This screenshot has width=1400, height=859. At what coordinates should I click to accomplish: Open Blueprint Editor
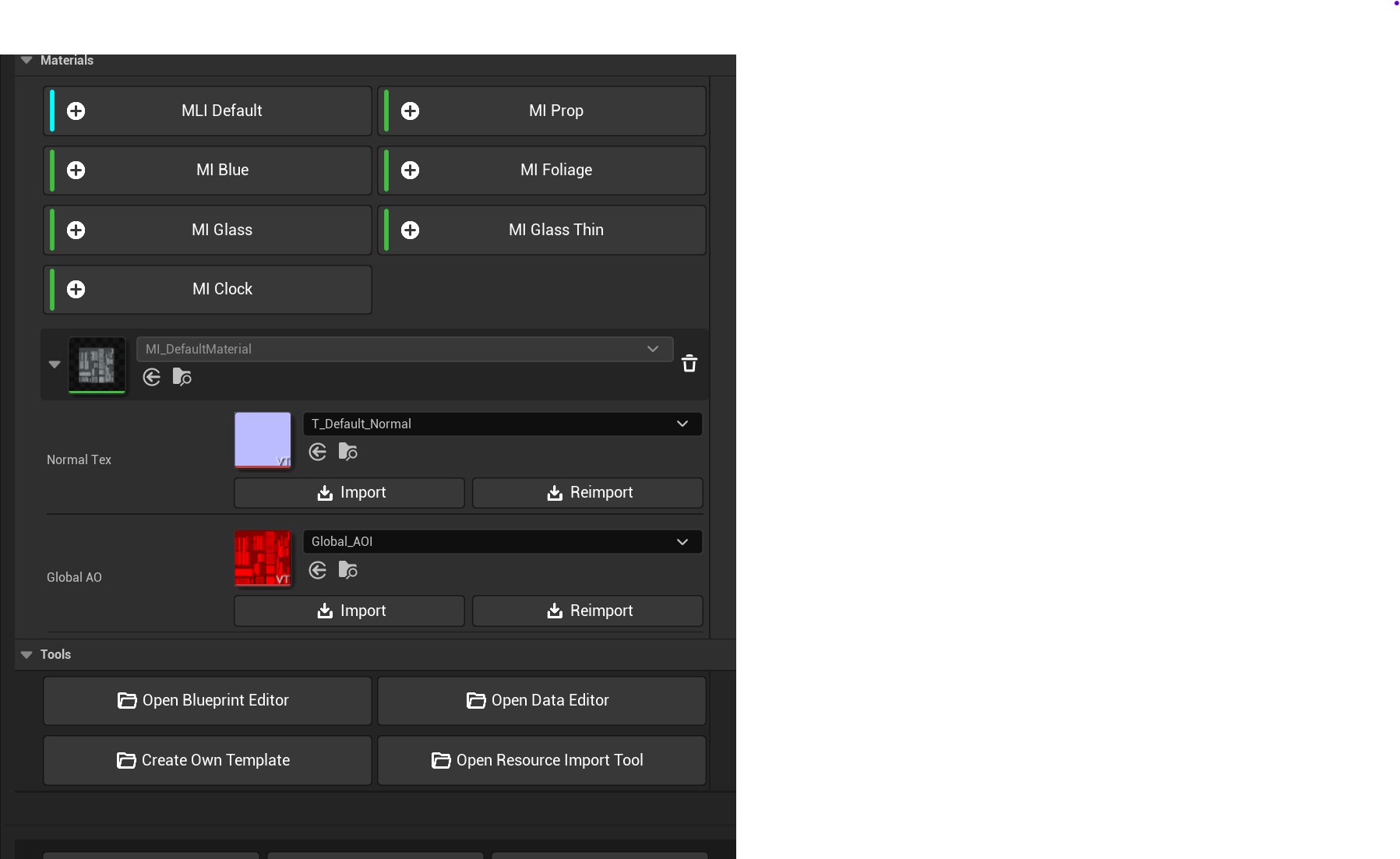click(x=207, y=700)
